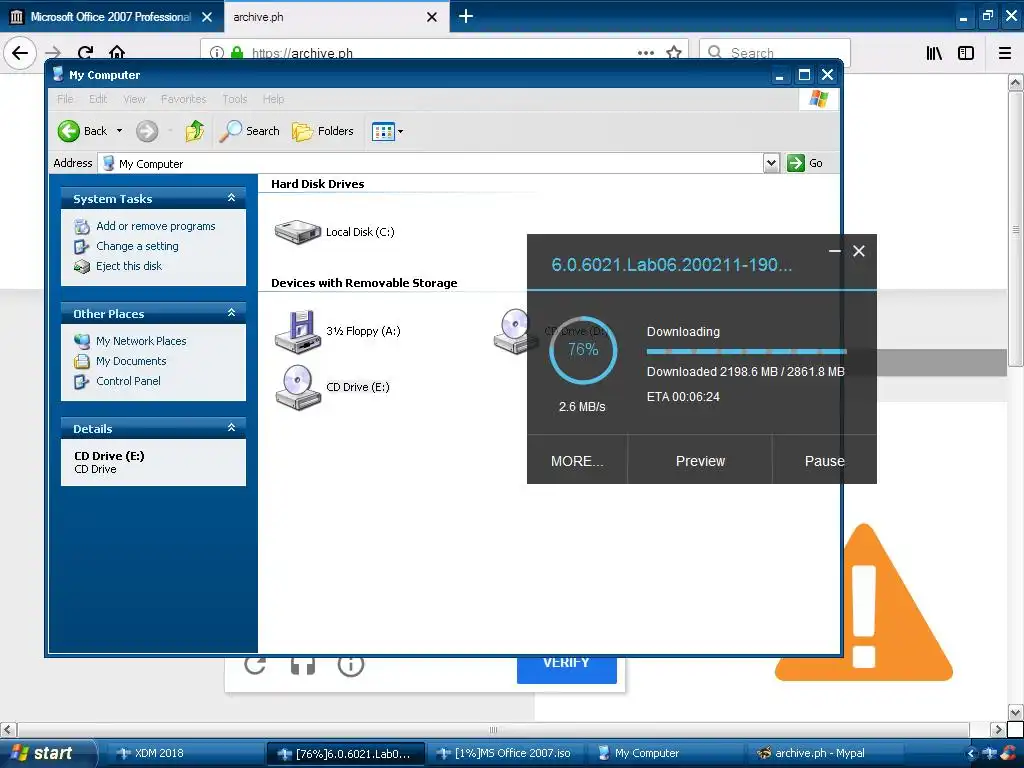Click the green Go arrow button
The image size is (1024, 768).
(795, 163)
